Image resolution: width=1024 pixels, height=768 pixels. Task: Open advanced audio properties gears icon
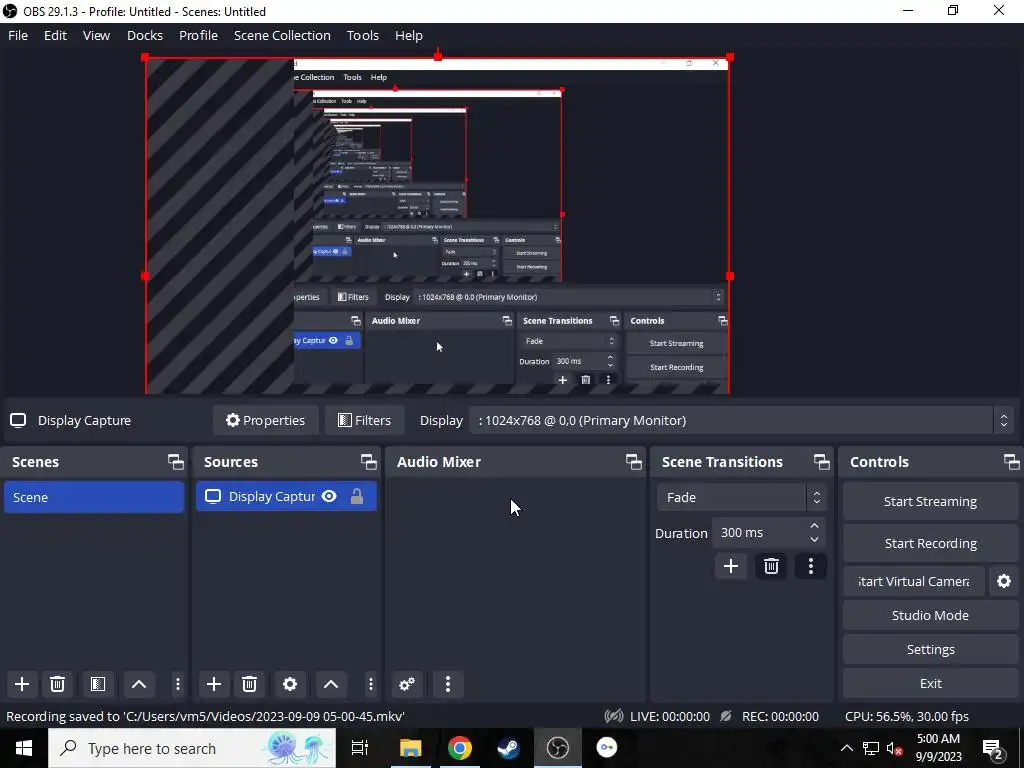coord(407,684)
